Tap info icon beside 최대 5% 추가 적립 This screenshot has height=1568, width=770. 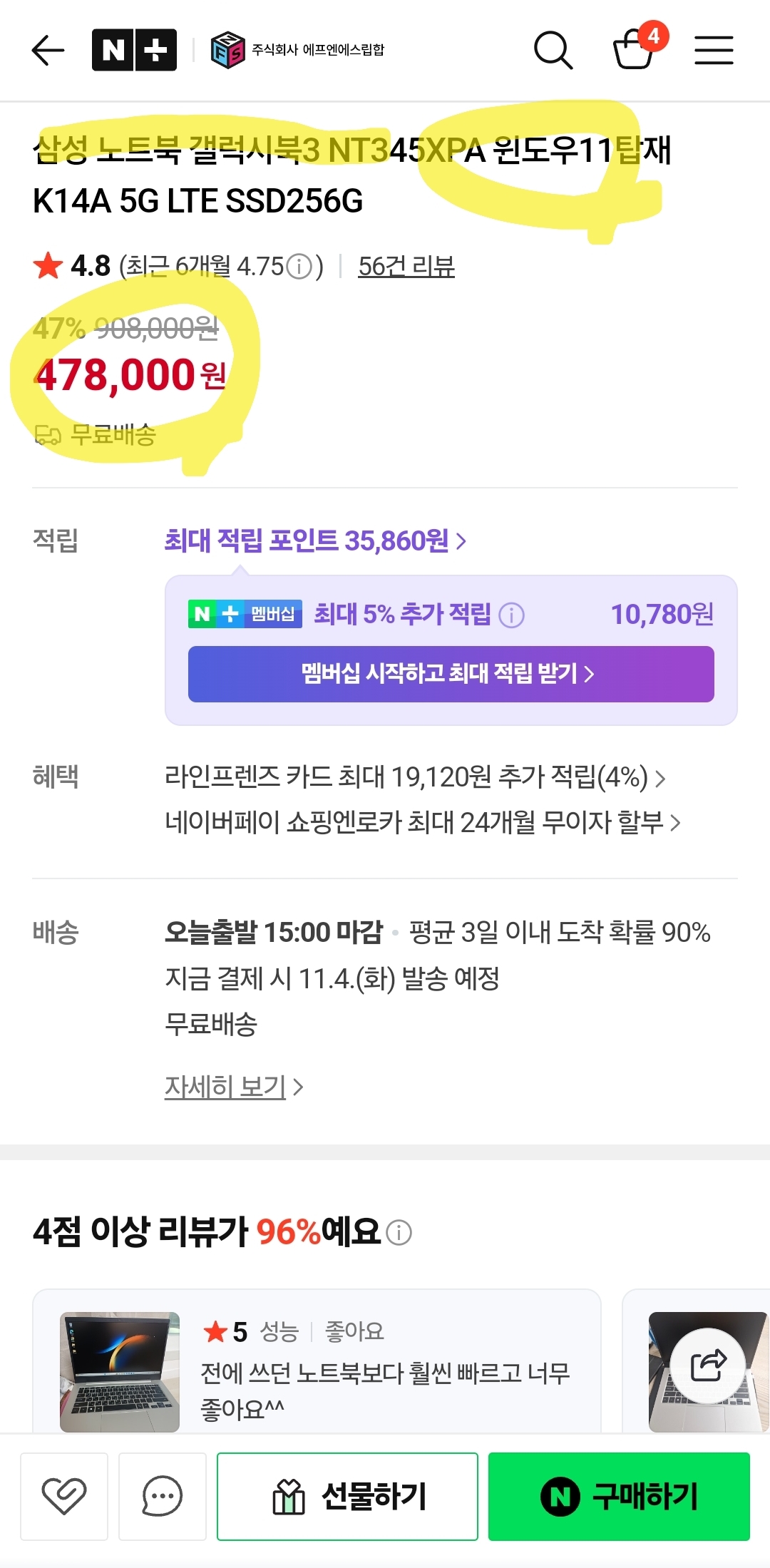(511, 615)
